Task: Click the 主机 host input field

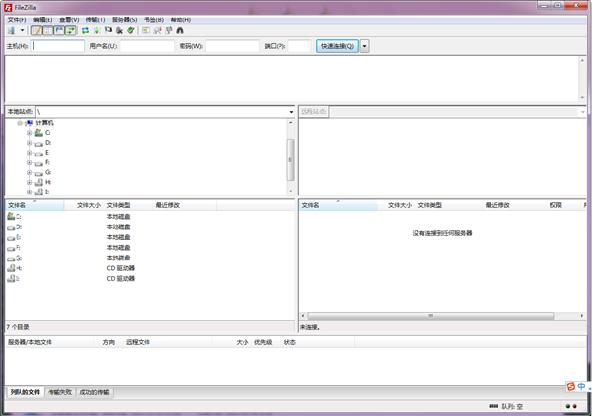Action: coord(58,46)
